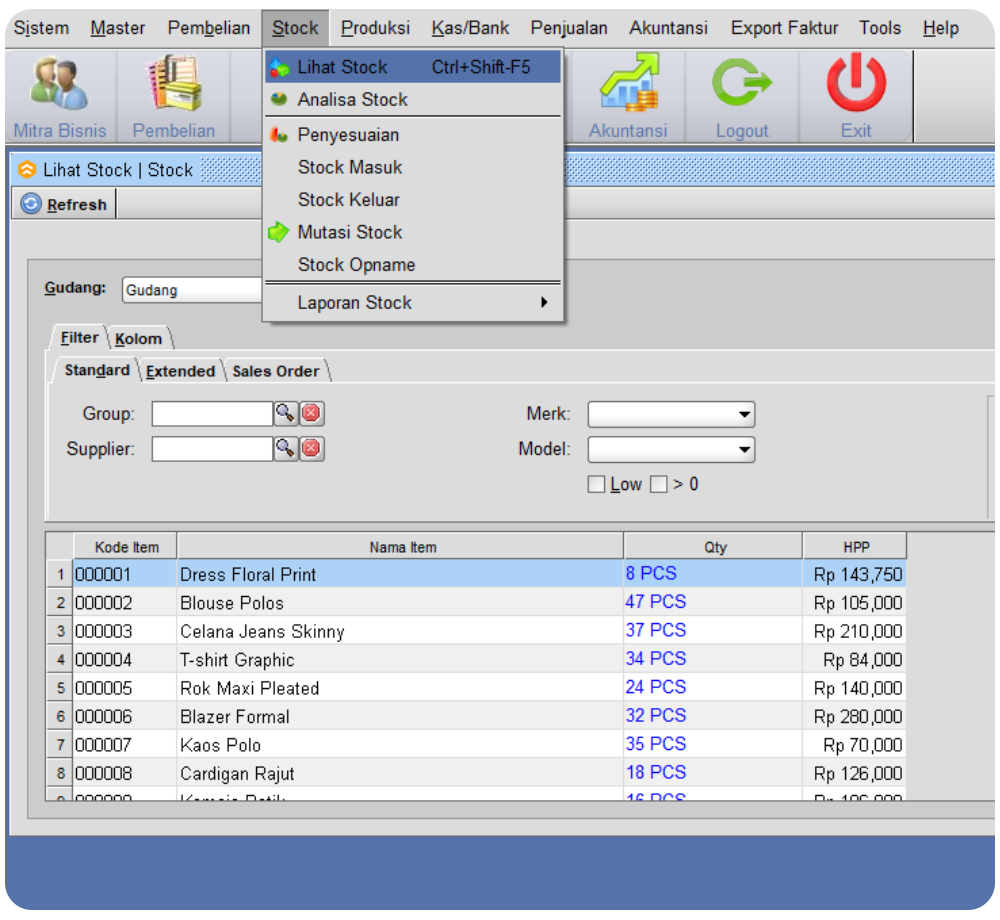
Task: Open the Kas/Bank menu
Action: 470,28
